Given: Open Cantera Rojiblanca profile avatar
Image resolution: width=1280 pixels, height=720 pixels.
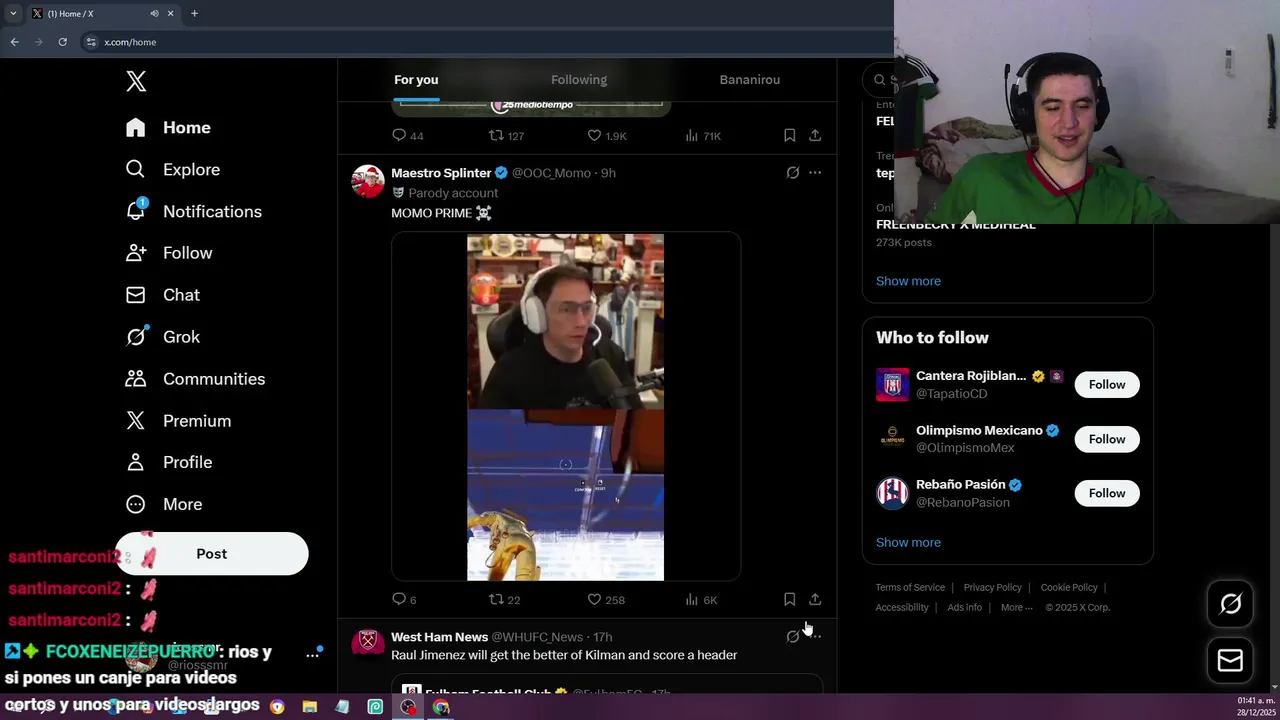Looking at the screenshot, I should point(893,385).
